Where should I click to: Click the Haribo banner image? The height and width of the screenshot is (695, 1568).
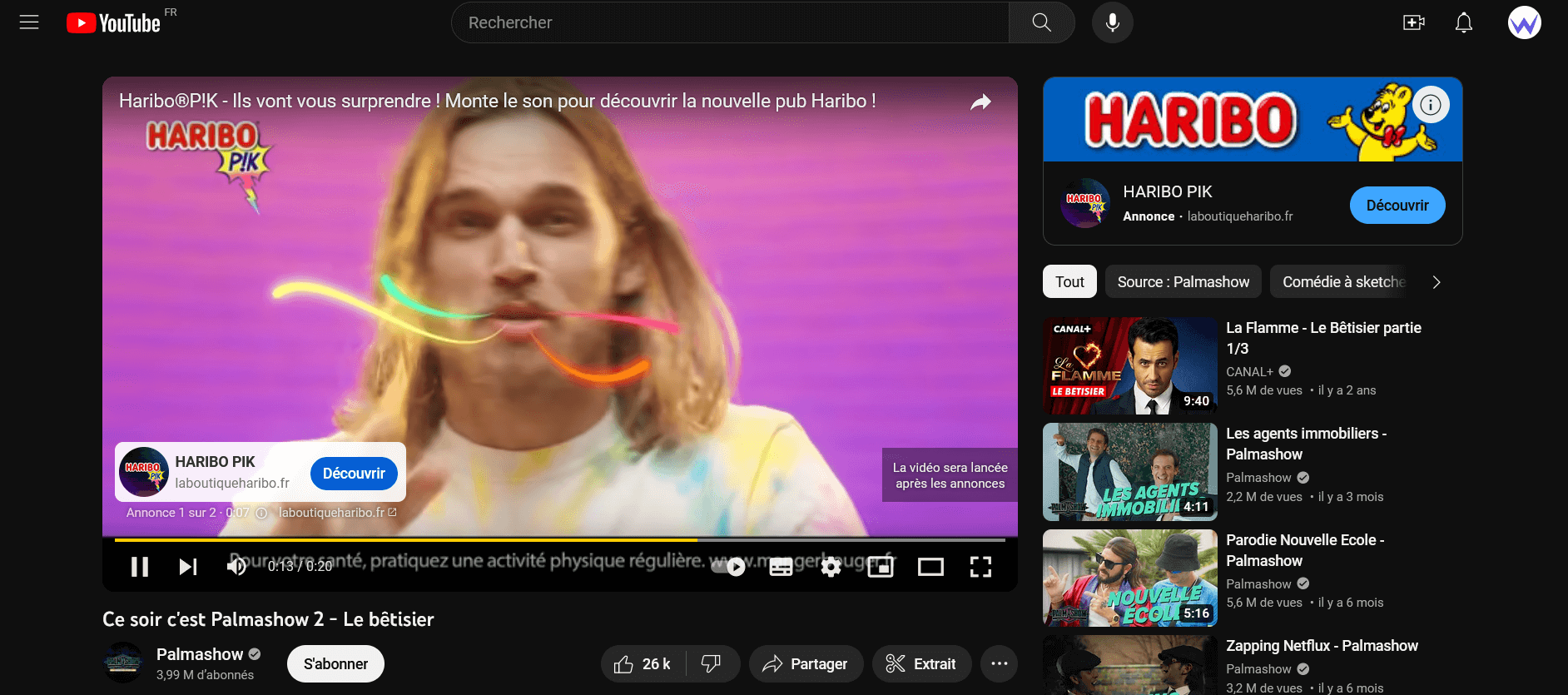[x=1253, y=119]
